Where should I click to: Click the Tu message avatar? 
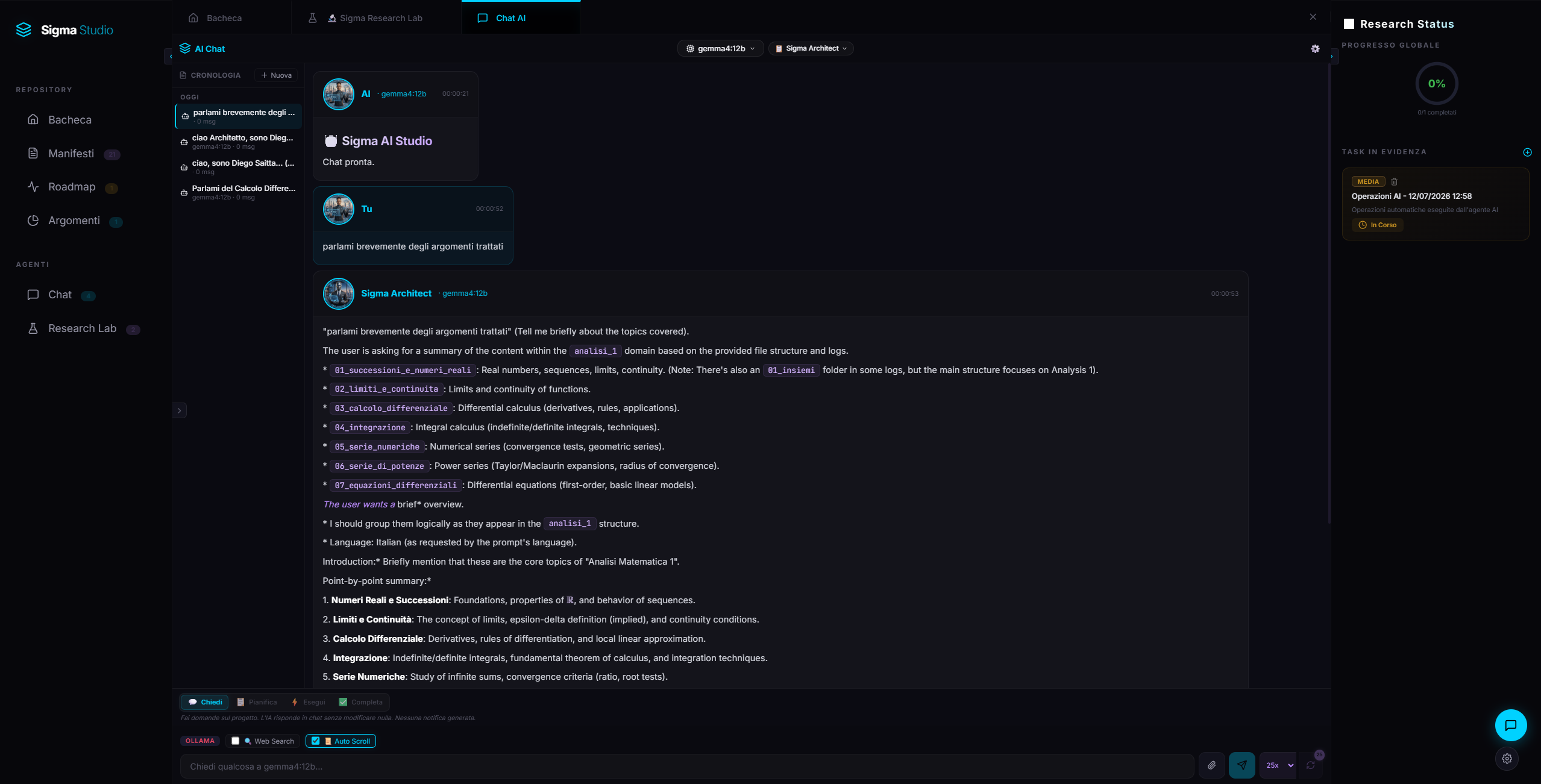(339, 209)
